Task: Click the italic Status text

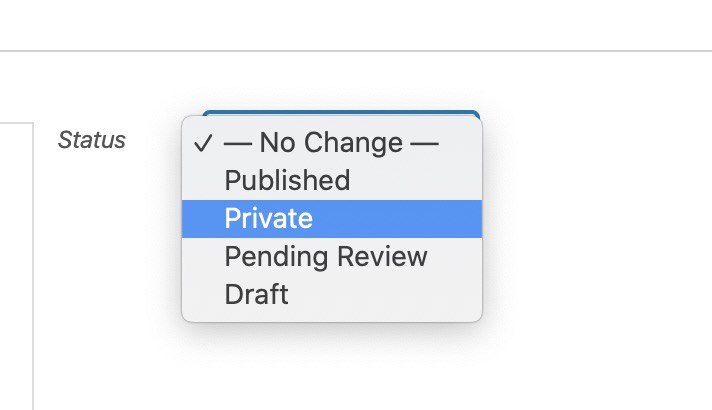Action: 92,140
